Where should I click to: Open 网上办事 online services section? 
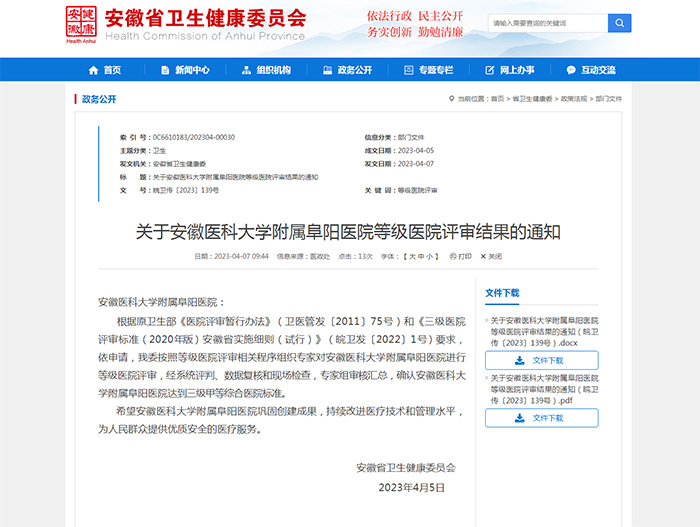[510, 70]
